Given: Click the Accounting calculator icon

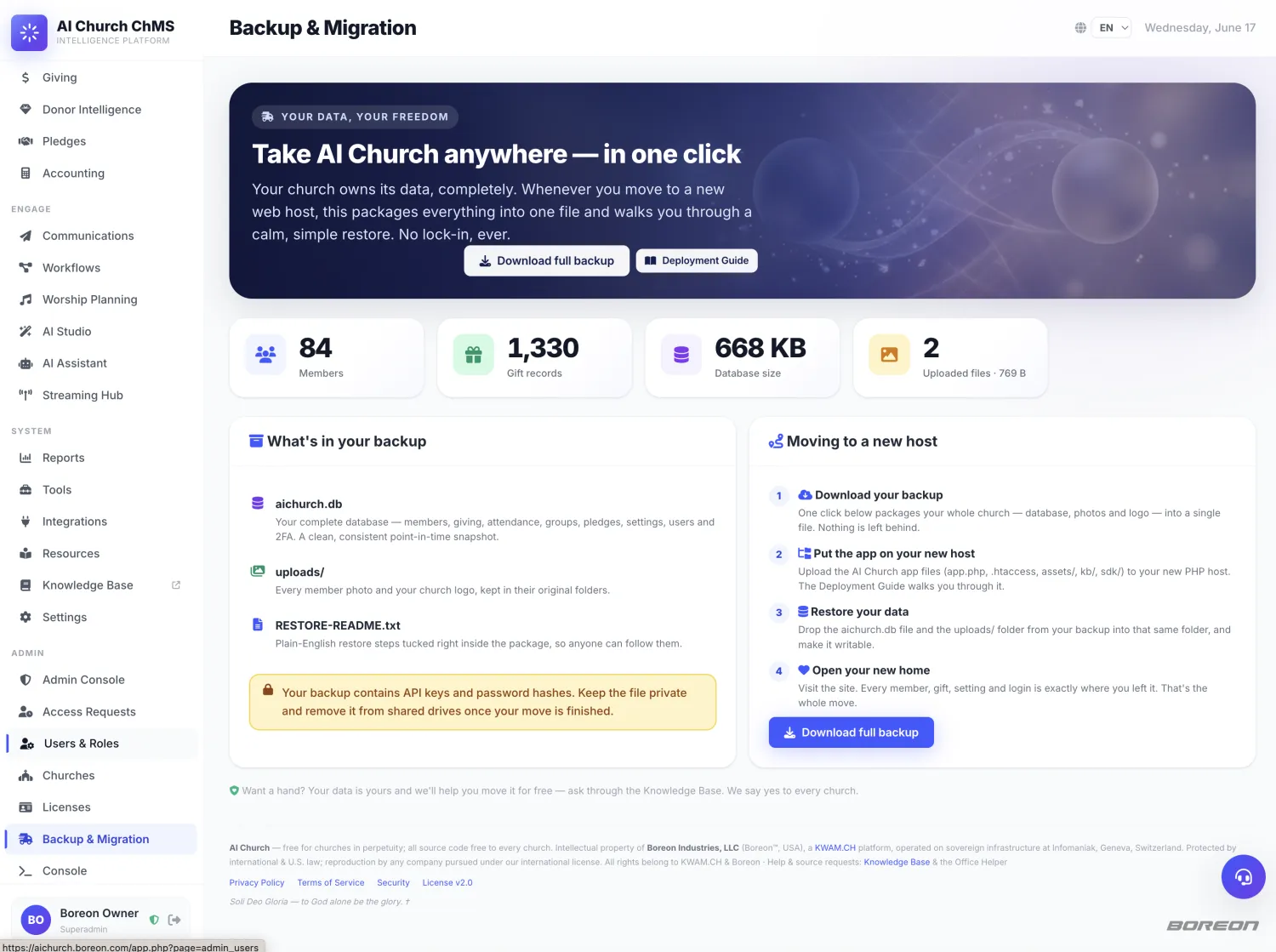Looking at the screenshot, I should point(26,173).
